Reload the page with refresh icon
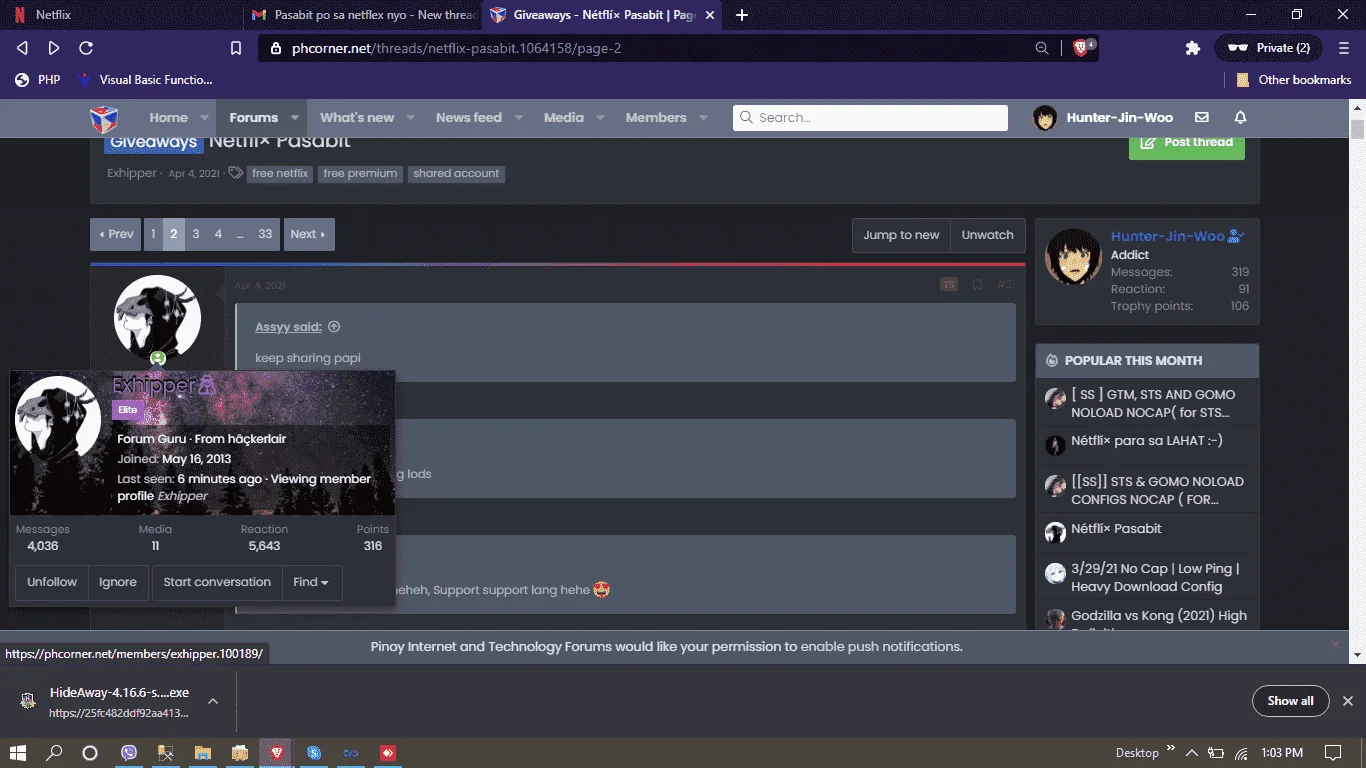Screen dimensions: 1366x768 [x=86, y=48]
